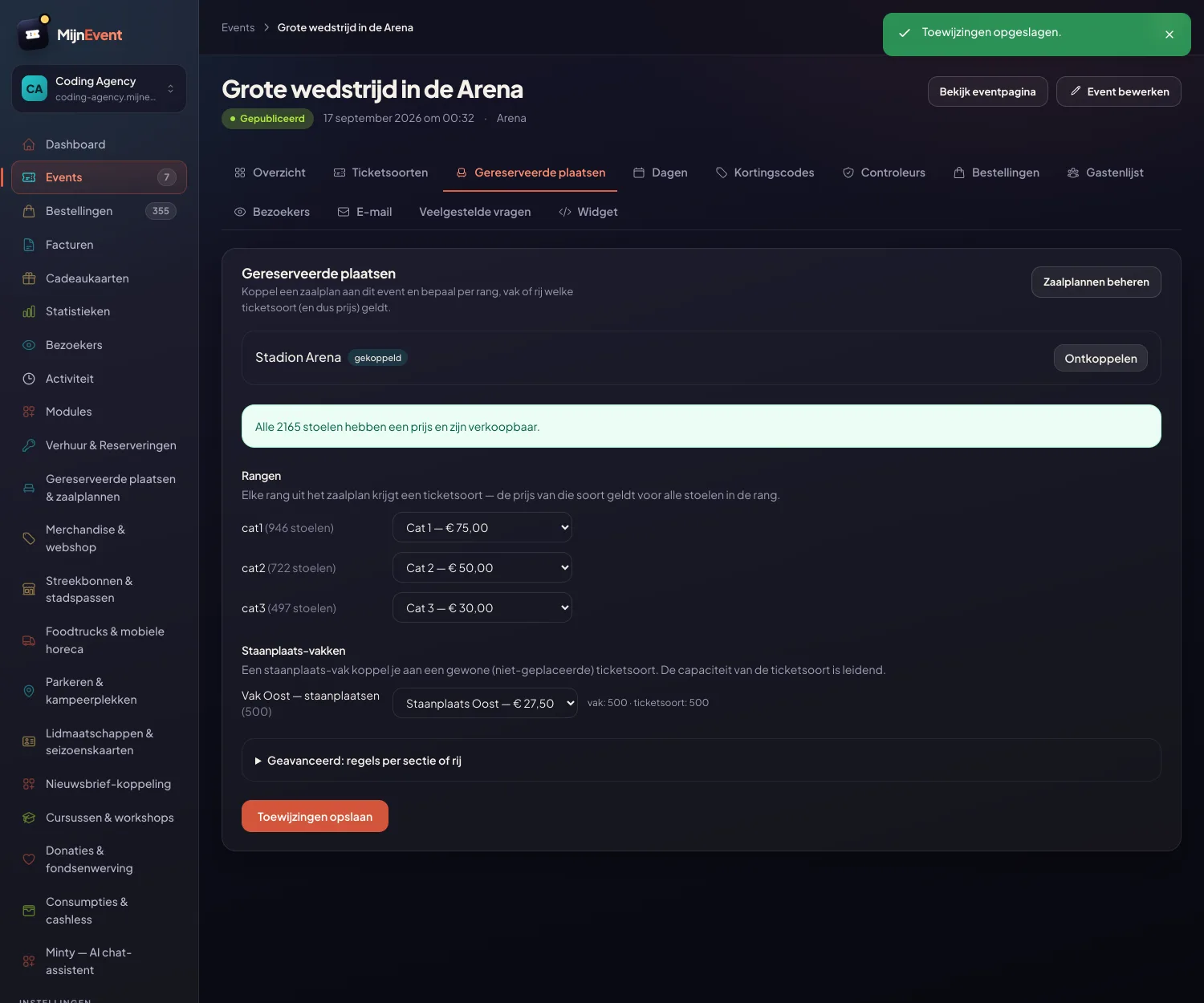Screen dimensions: 1204x1003
Task: Open the cat3 ticket type dropdown
Action: tap(482, 607)
